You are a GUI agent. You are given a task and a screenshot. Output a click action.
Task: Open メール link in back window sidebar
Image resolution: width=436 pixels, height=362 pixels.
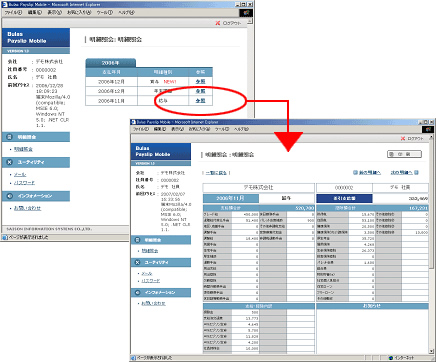tap(20, 174)
